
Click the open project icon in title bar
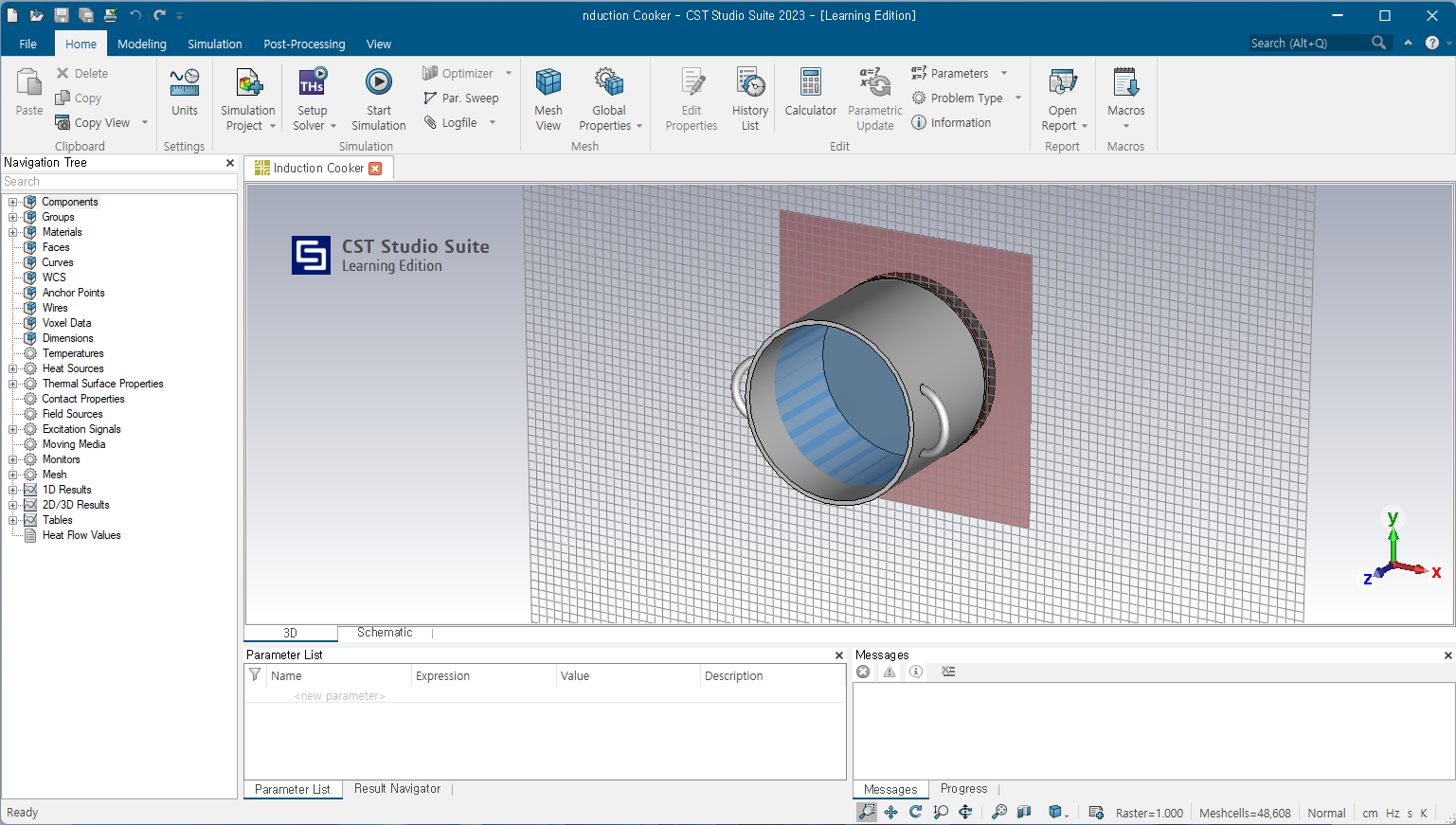37,15
